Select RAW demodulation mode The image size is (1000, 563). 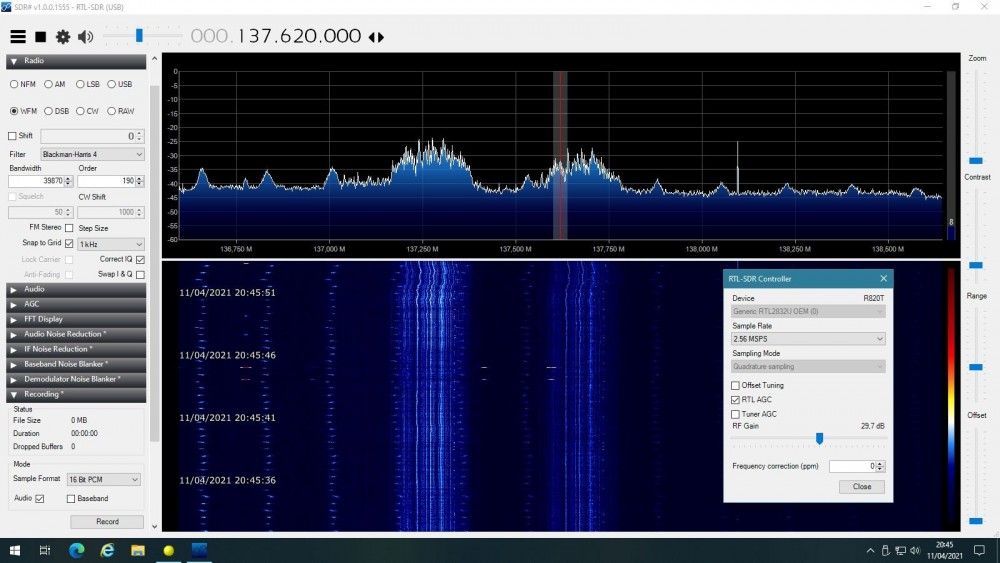coord(121,111)
